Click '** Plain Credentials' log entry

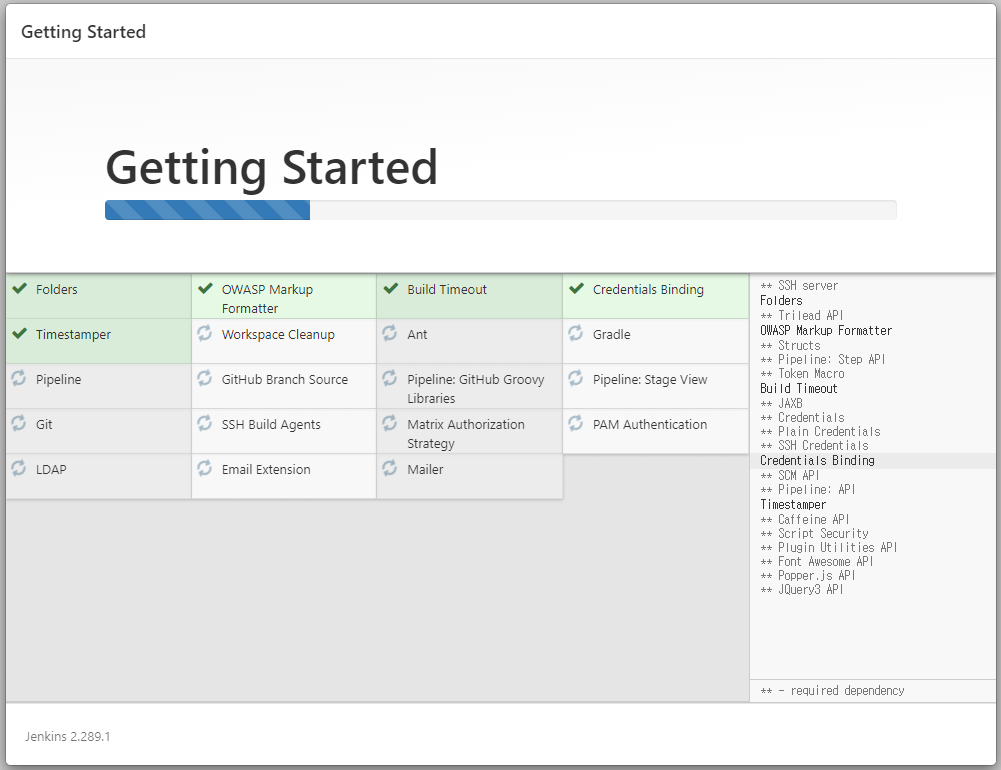pos(820,432)
